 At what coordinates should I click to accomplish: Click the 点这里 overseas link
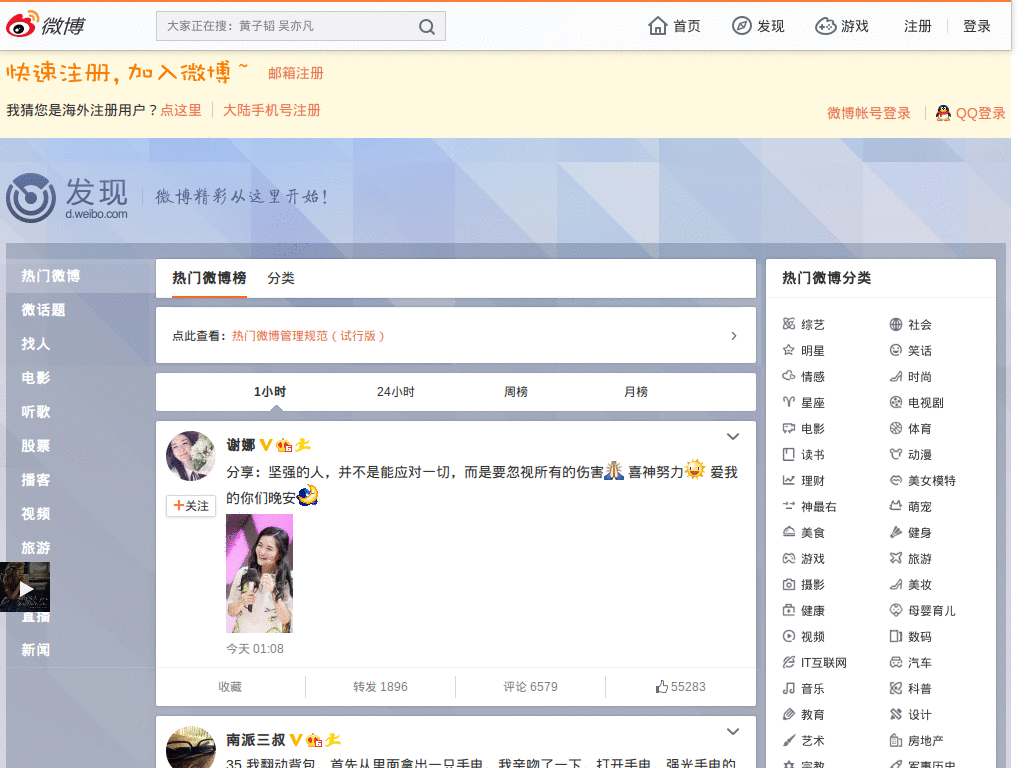pos(181,110)
